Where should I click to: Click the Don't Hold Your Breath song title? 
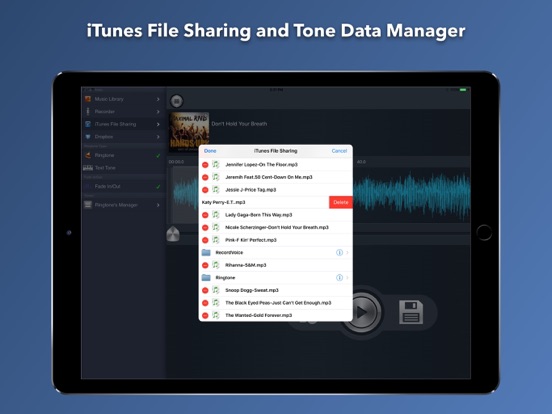(239, 124)
